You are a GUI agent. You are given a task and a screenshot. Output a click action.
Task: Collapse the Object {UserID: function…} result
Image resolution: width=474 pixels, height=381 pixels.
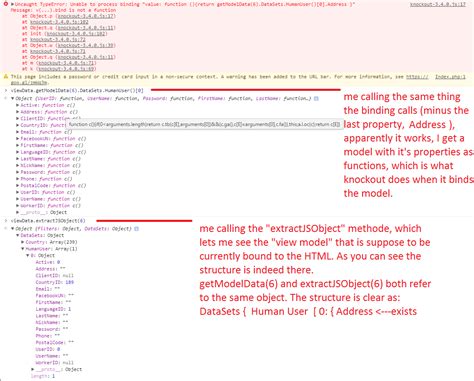[x=13, y=98]
